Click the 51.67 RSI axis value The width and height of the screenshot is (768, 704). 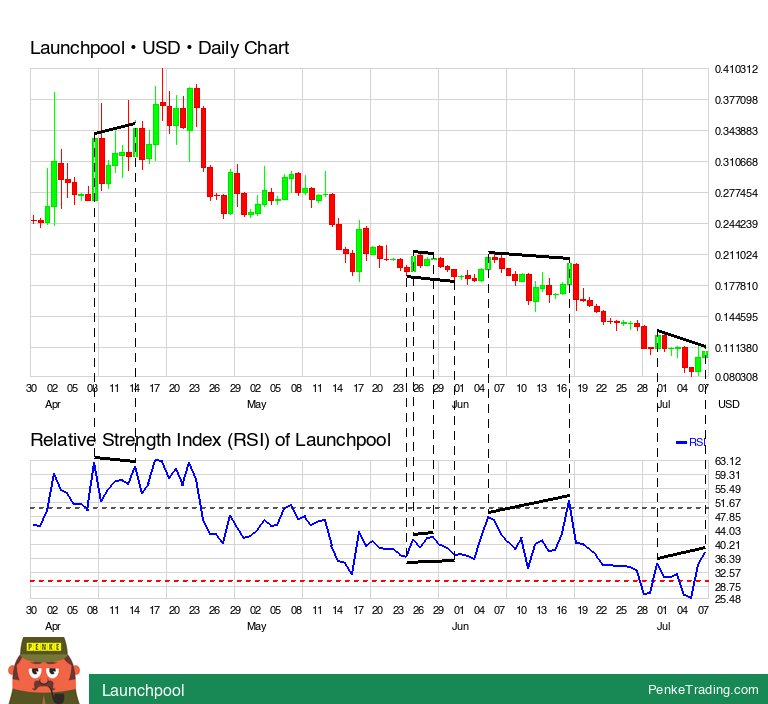point(728,503)
